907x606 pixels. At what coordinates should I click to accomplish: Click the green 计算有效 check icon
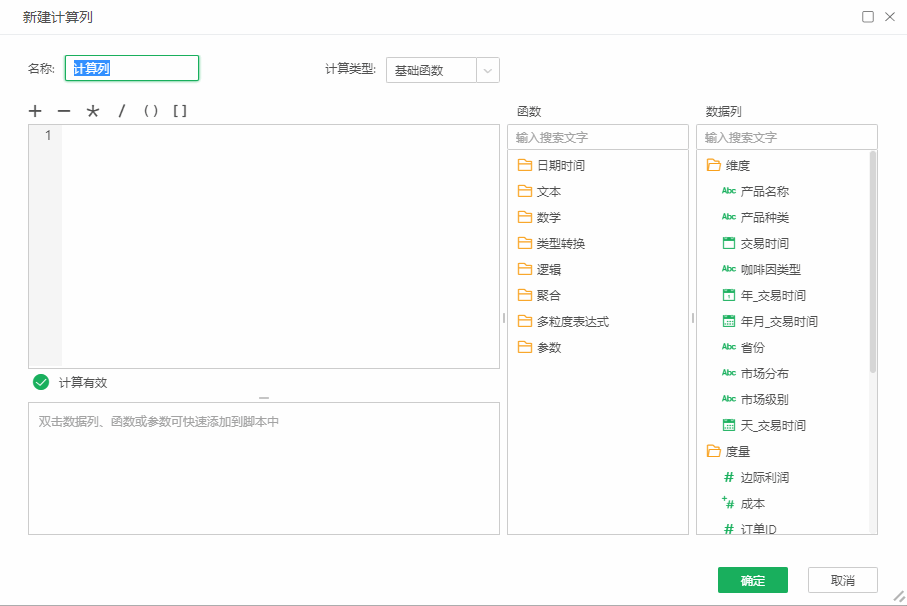coord(39,380)
